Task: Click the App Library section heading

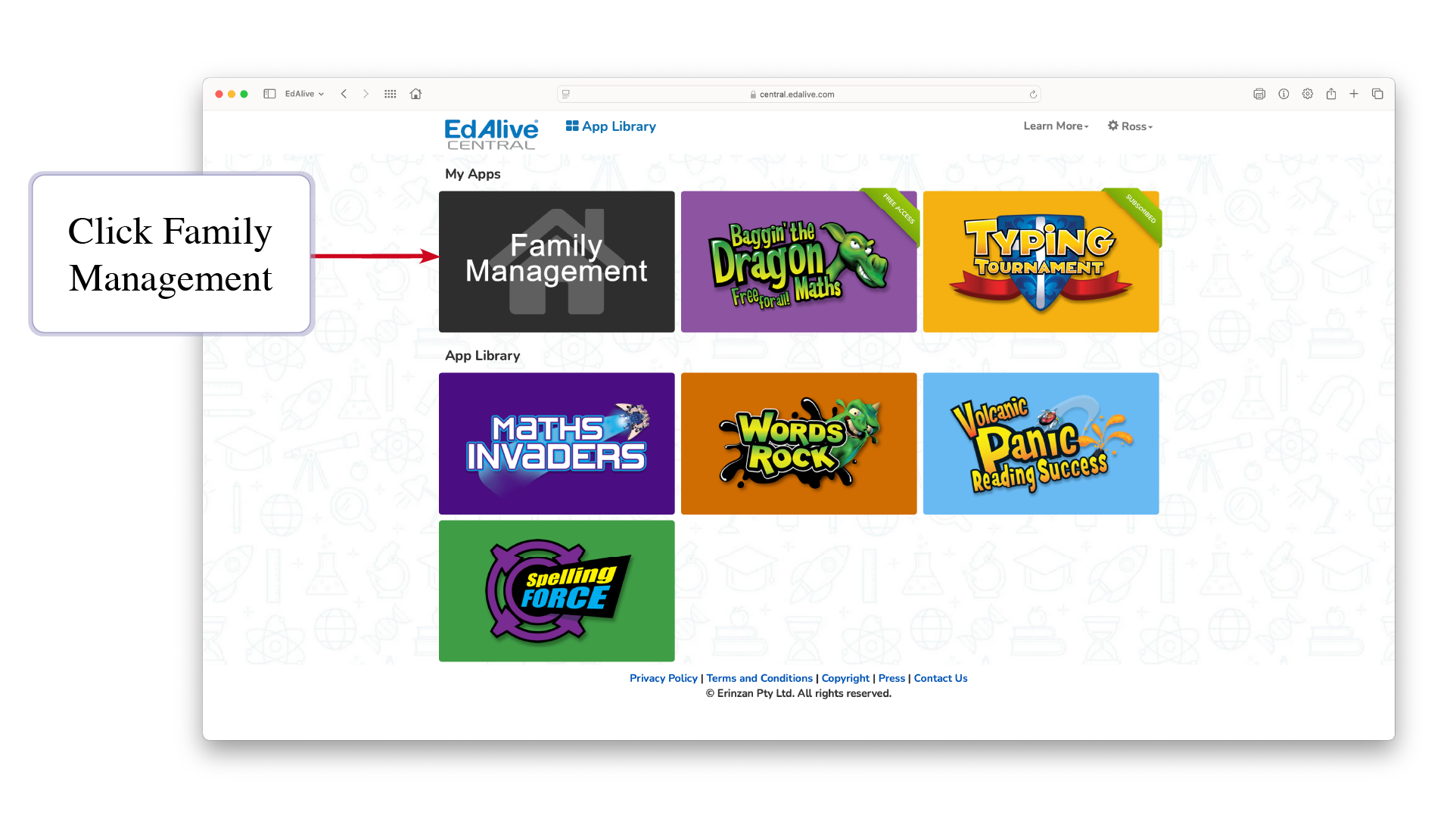Action: (483, 356)
